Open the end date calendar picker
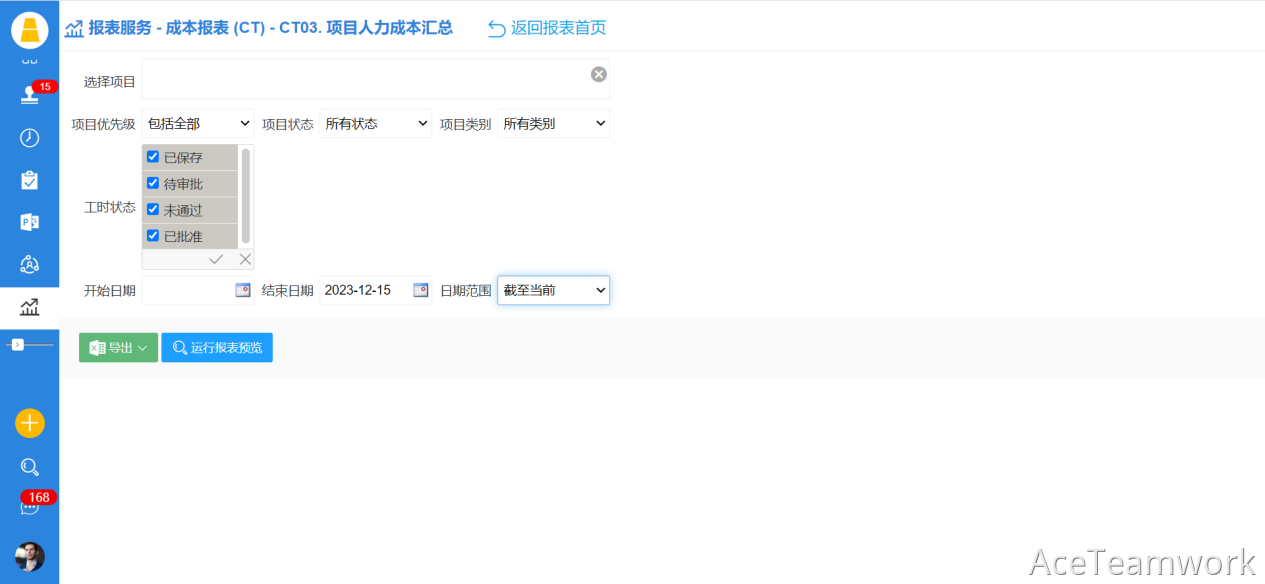This screenshot has height=584, width=1265. click(421, 290)
